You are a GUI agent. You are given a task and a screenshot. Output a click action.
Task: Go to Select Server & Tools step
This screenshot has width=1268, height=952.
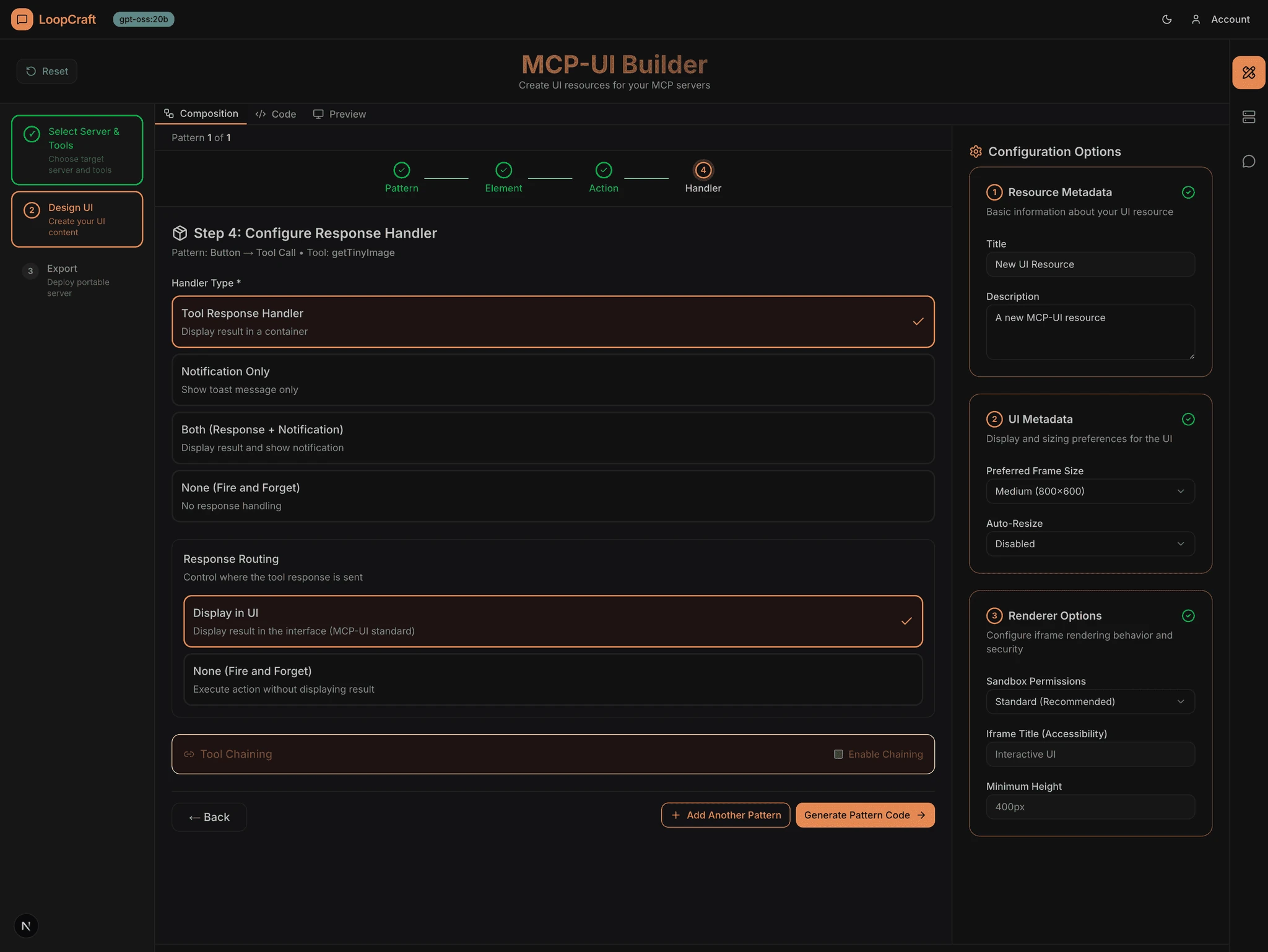77,150
